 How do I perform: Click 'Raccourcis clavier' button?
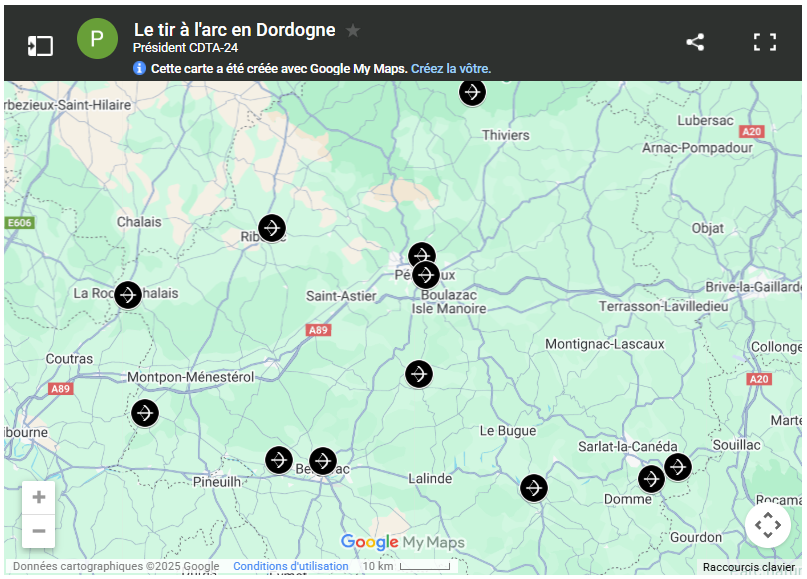(748, 567)
